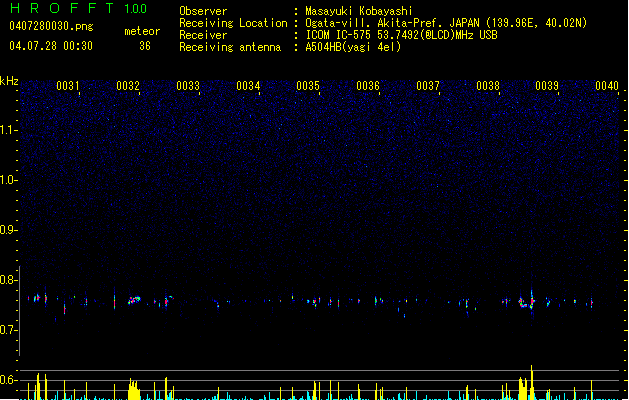The height and width of the screenshot is (400, 629).
Task: Select the filename 0407280030.png
Action: [51, 26]
